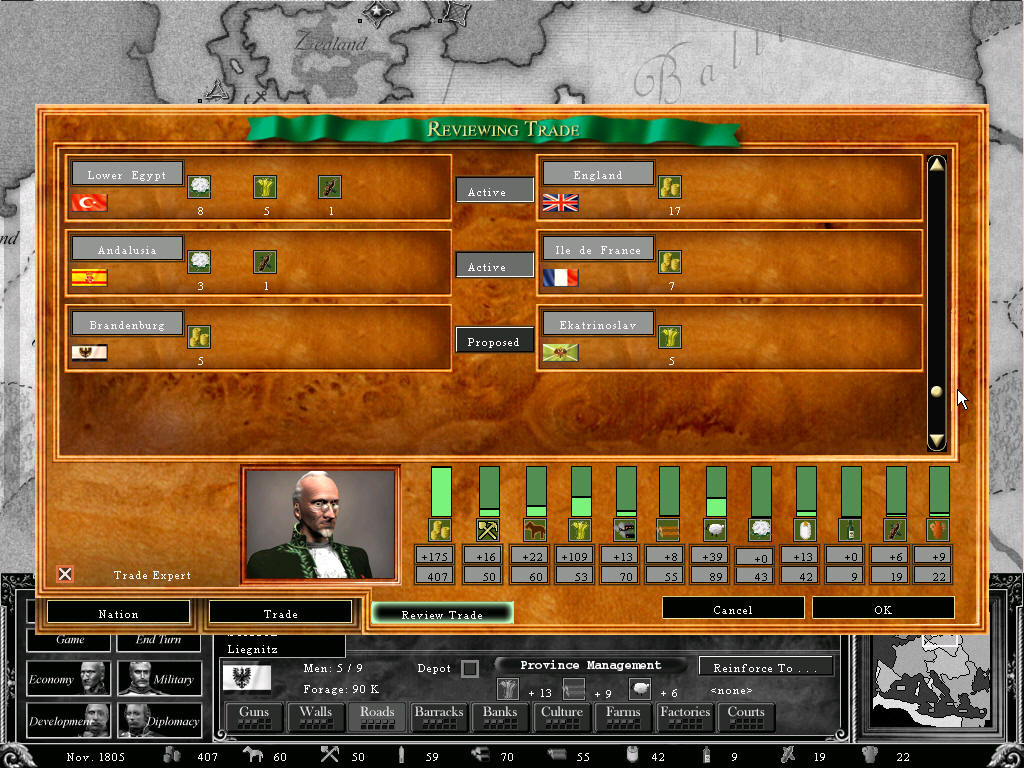Select the luxury vase resource icon showing +9
This screenshot has height=768, width=1024.
pos(938,530)
